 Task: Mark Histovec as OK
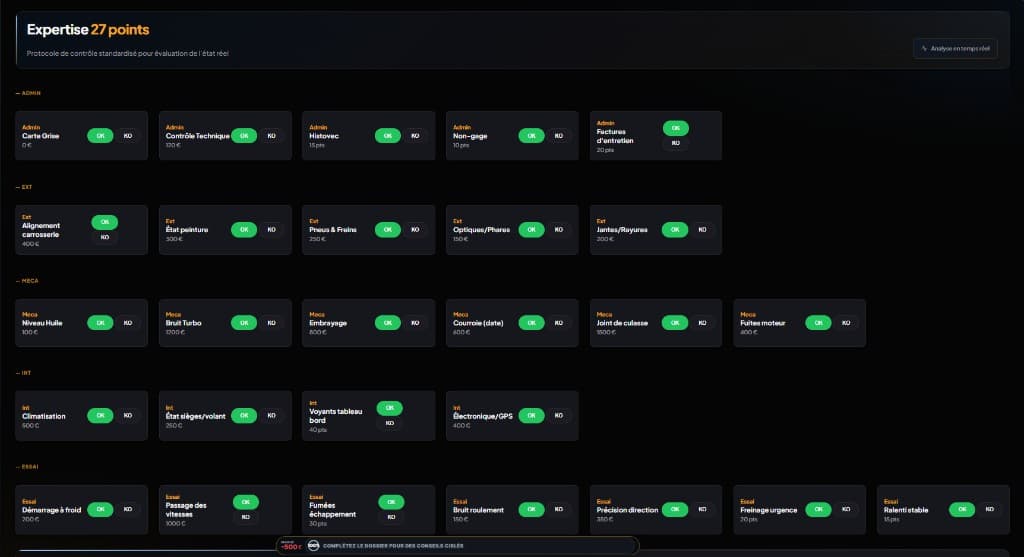click(x=387, y=136)
